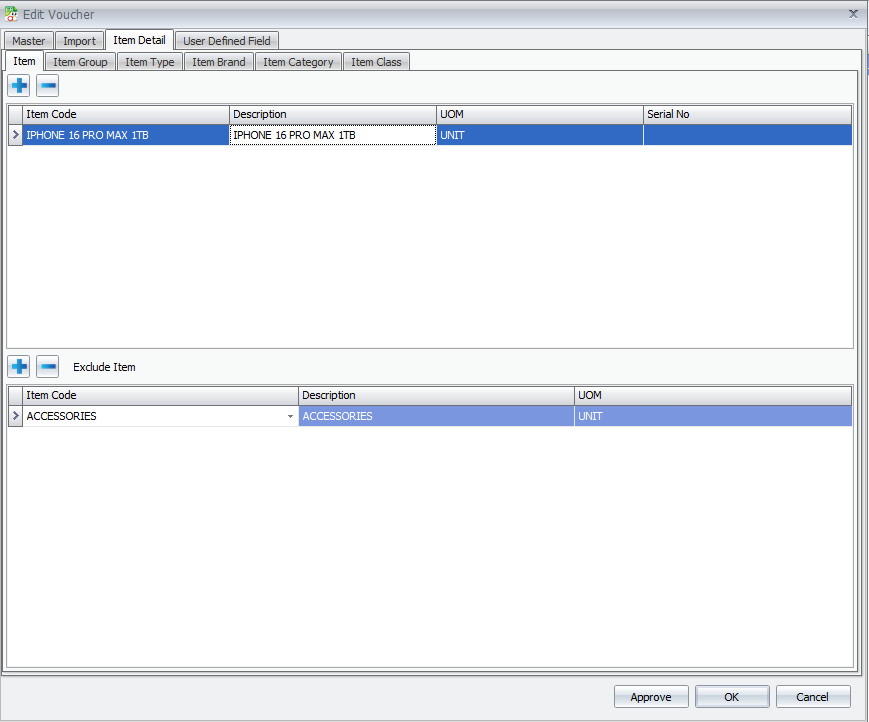Viewport: 869px width, 722px height.
Task: Select the Item Group sub-tab
Action: click(x=80, y=62)
